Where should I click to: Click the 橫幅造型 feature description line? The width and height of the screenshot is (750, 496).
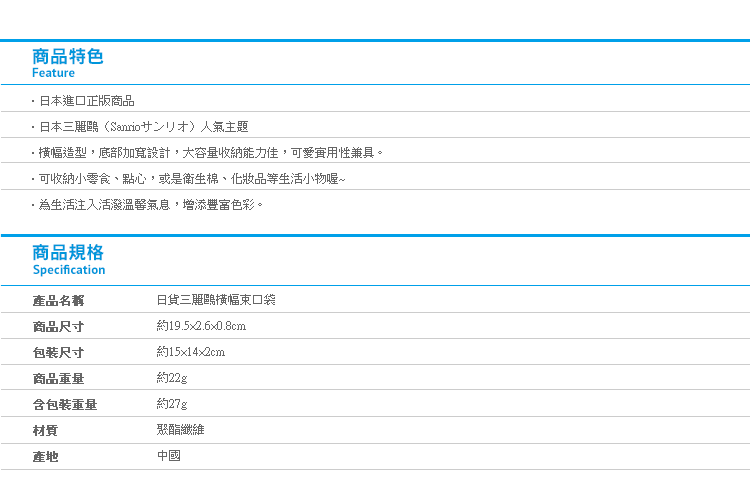(210, 153)
